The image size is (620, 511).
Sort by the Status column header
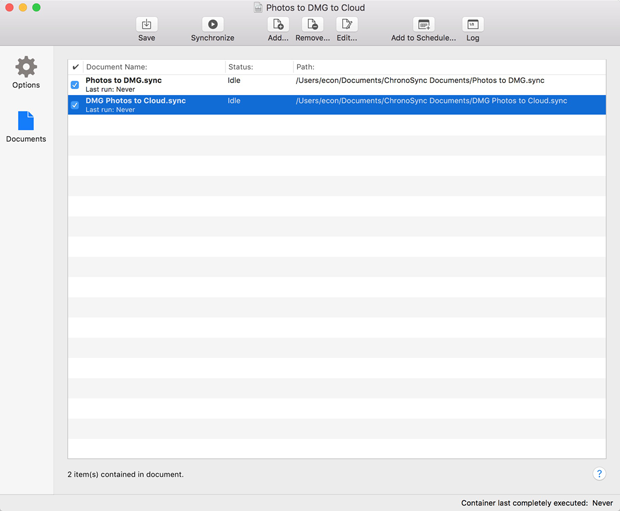point(259,67)
